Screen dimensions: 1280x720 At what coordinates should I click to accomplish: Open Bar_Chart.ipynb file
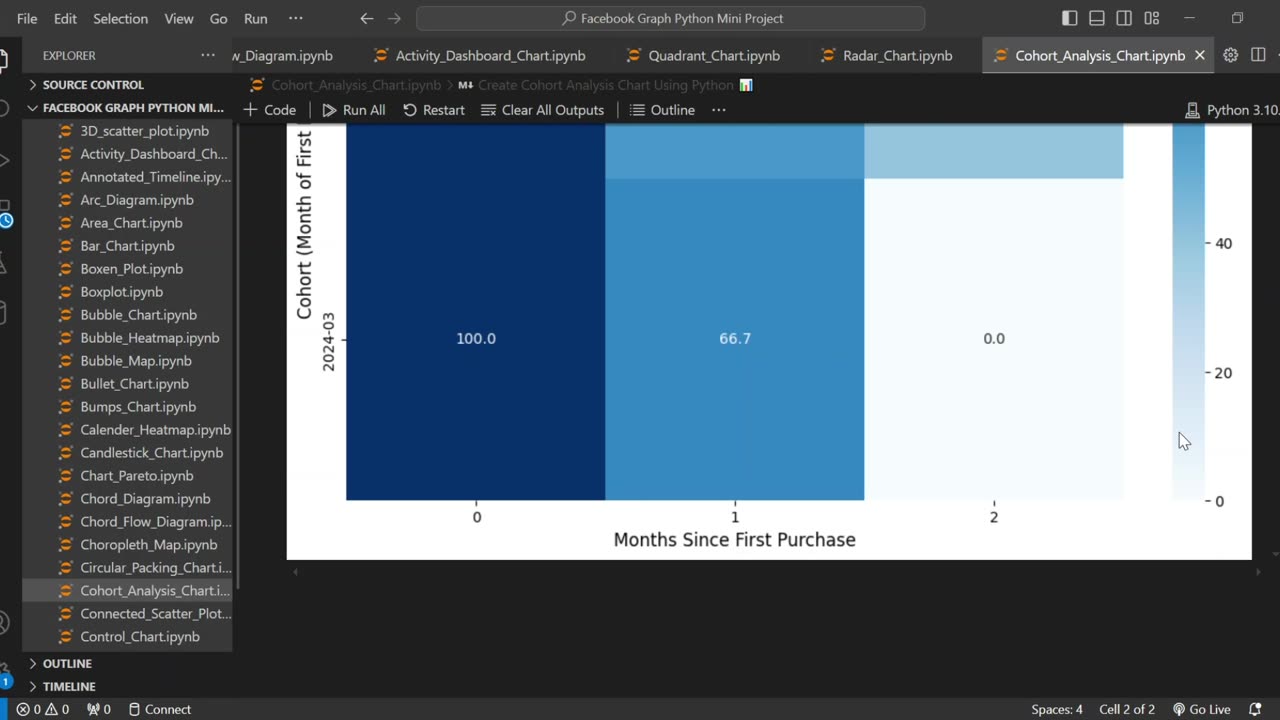point(127,246)
